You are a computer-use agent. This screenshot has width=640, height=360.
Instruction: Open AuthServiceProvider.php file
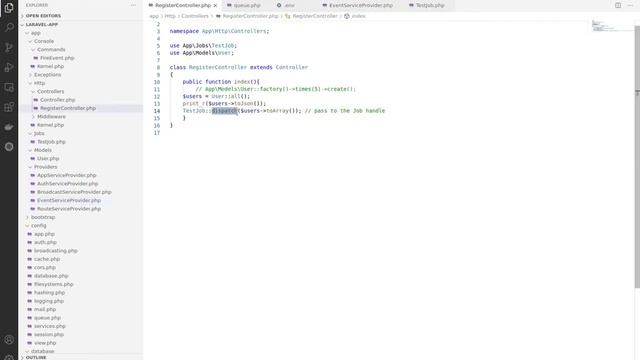67,184
